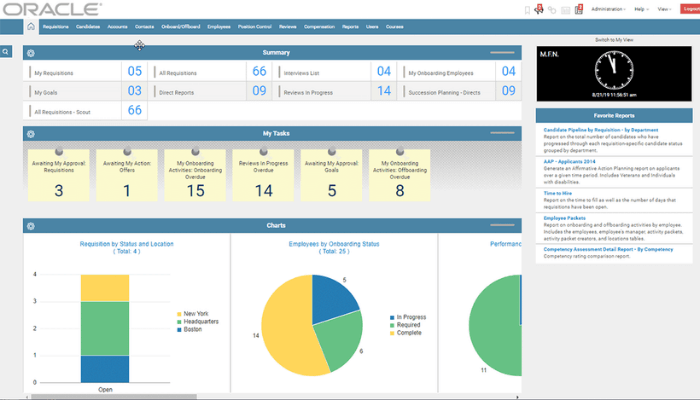Expand the Administration dropdown menu
The width and height of the screenshot is (700, 400).
pyautogui.click(x=608, y=9)
